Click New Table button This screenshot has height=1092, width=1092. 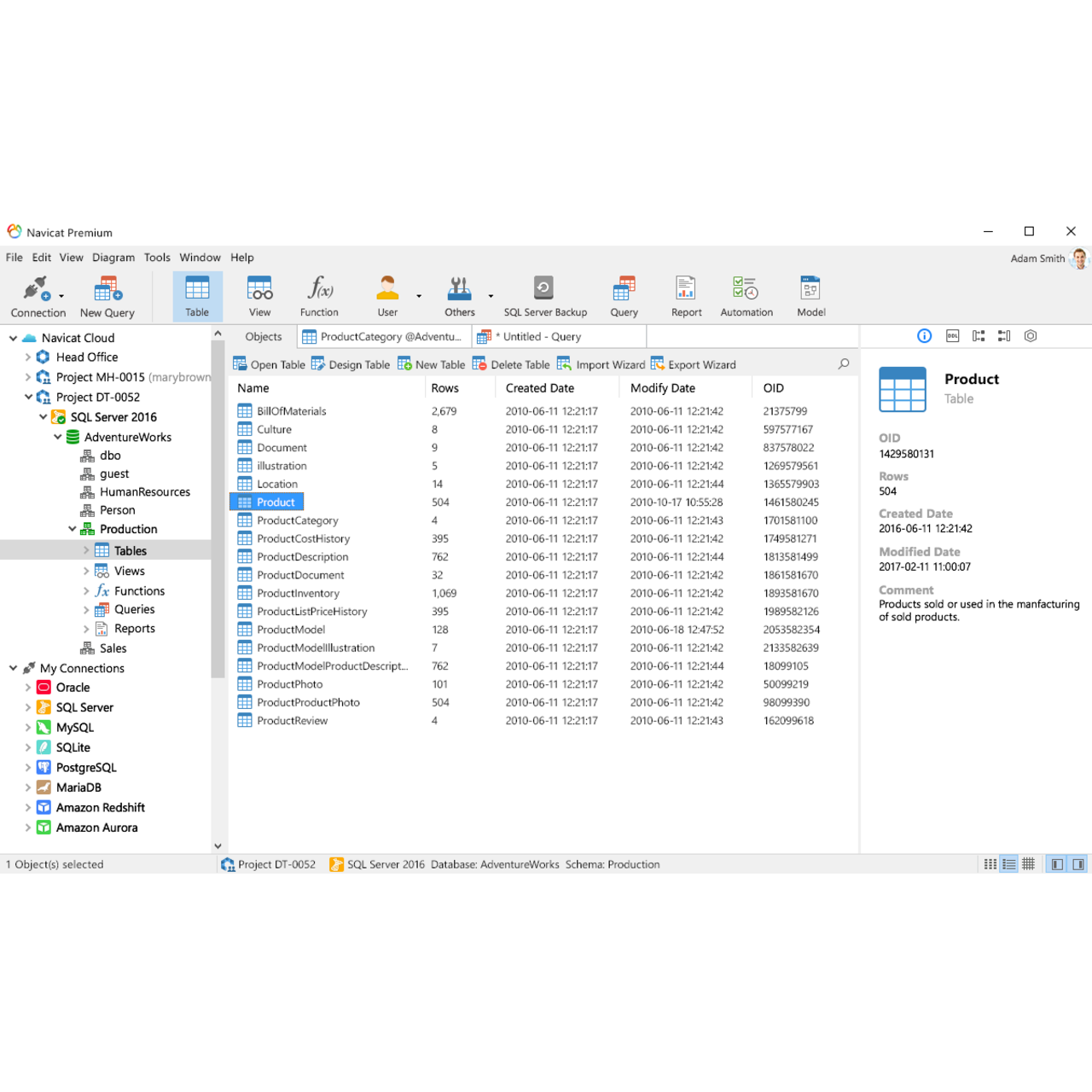point(432,364)
